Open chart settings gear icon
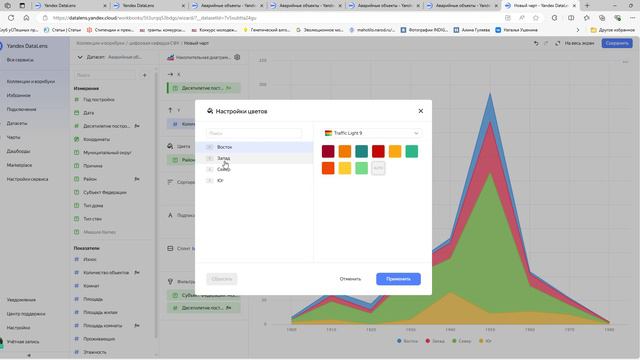Viewport: 640px width, 360px height. pos(237,57)
